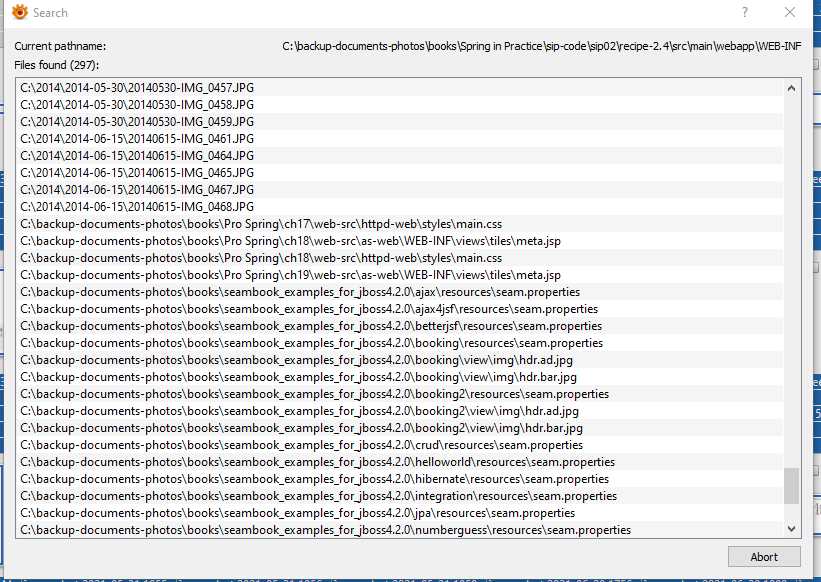Select booking2\view\img\hdr.ad.jpg row
Viewport: 821px width, 582px height.
click(401, 411)
